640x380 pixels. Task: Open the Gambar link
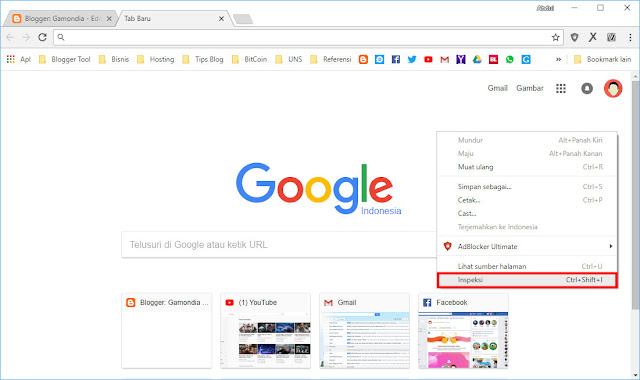click(x=530, y=88)
